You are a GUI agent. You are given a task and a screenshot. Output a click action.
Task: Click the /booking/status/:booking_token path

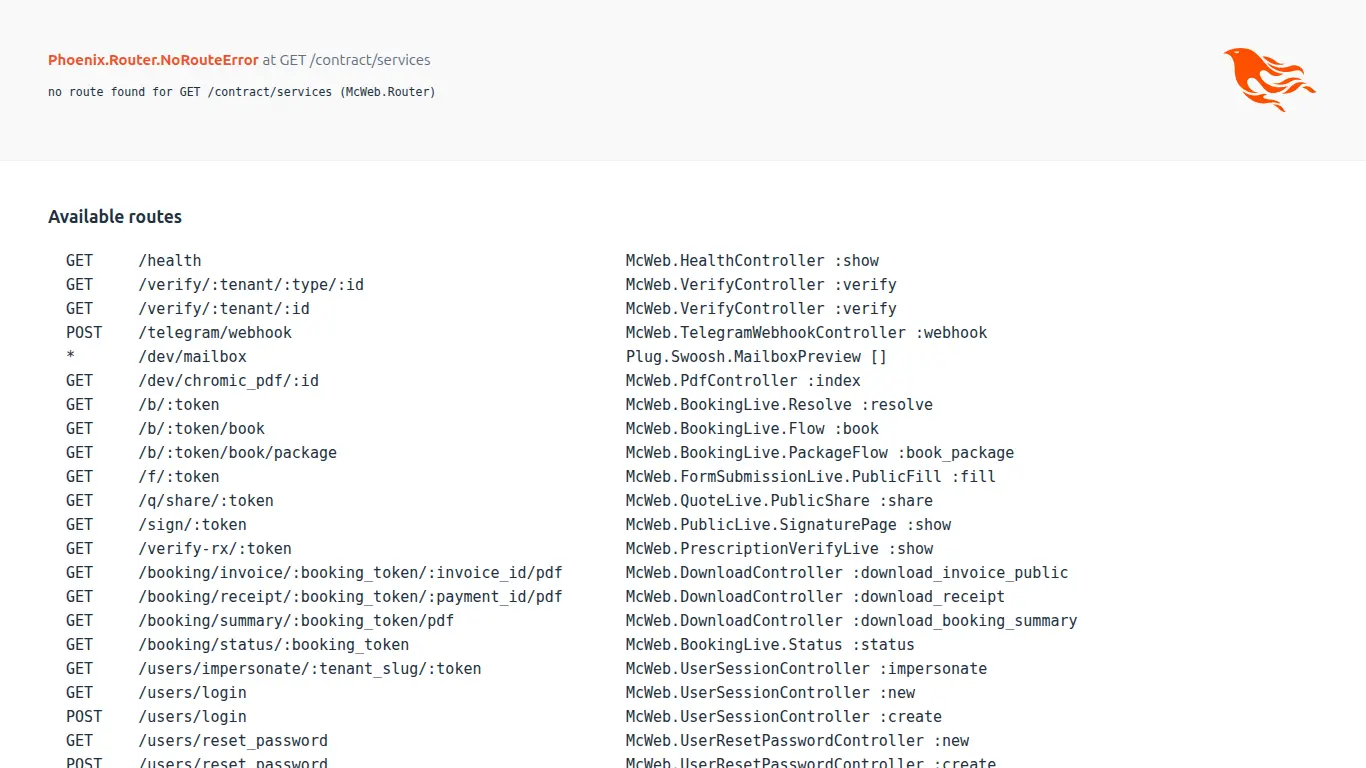(x=274, y=645)
